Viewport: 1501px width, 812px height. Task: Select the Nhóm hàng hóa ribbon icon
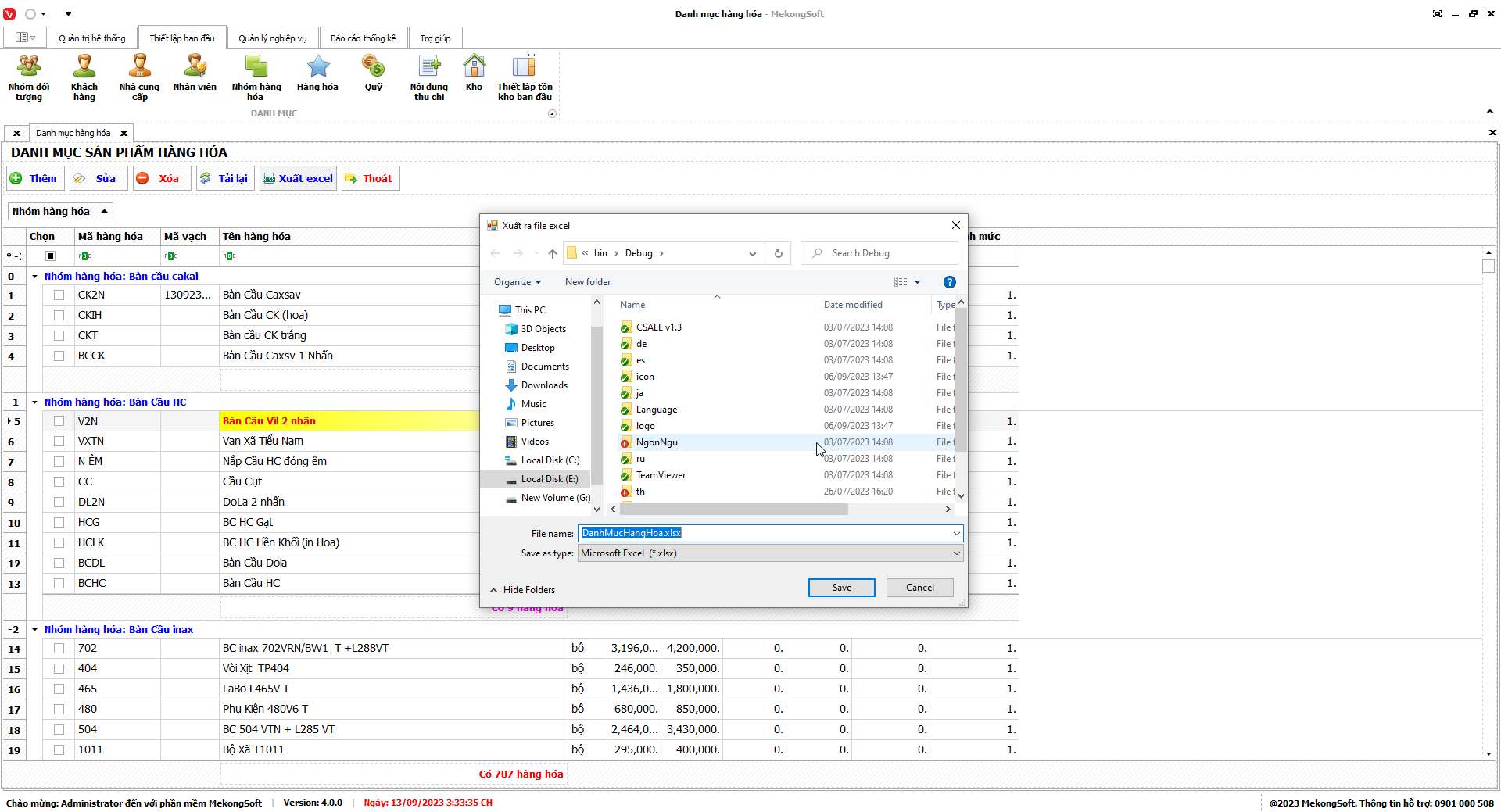pos(256,77)
